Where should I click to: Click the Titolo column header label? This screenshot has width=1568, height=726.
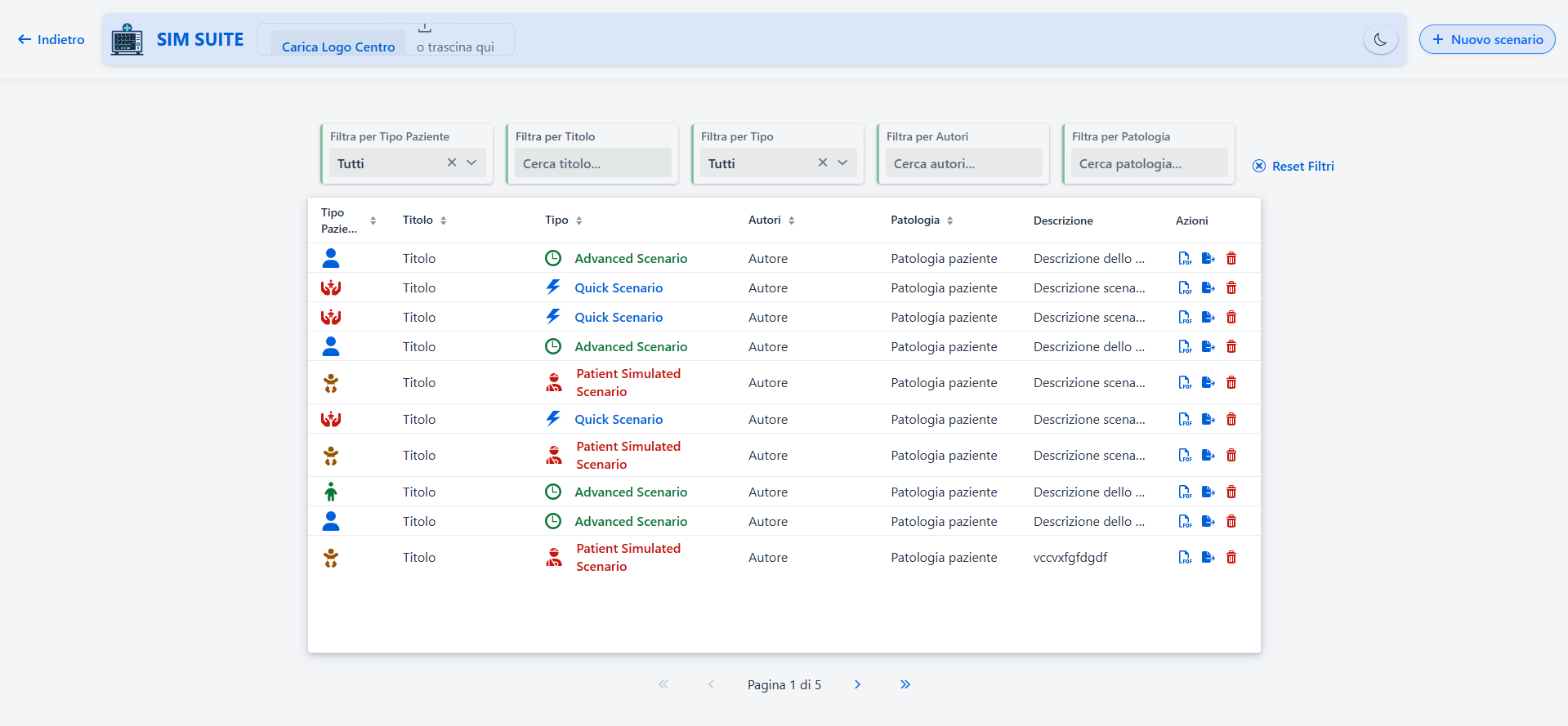click(418, 220)
